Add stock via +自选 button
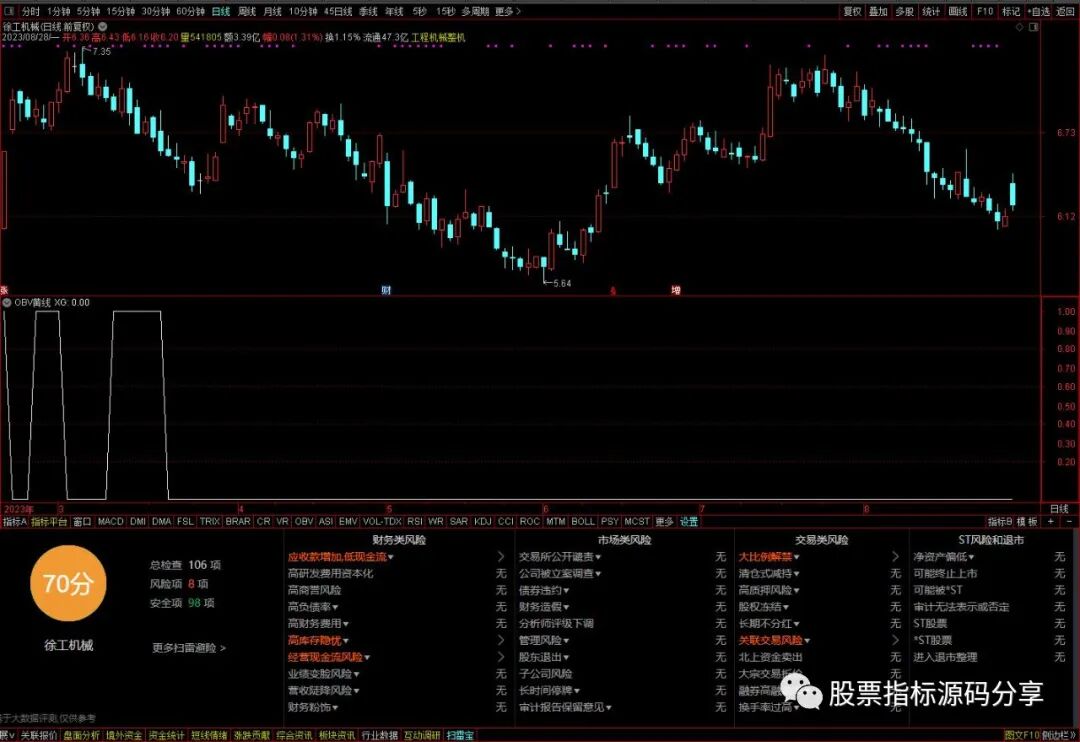 1039,12
